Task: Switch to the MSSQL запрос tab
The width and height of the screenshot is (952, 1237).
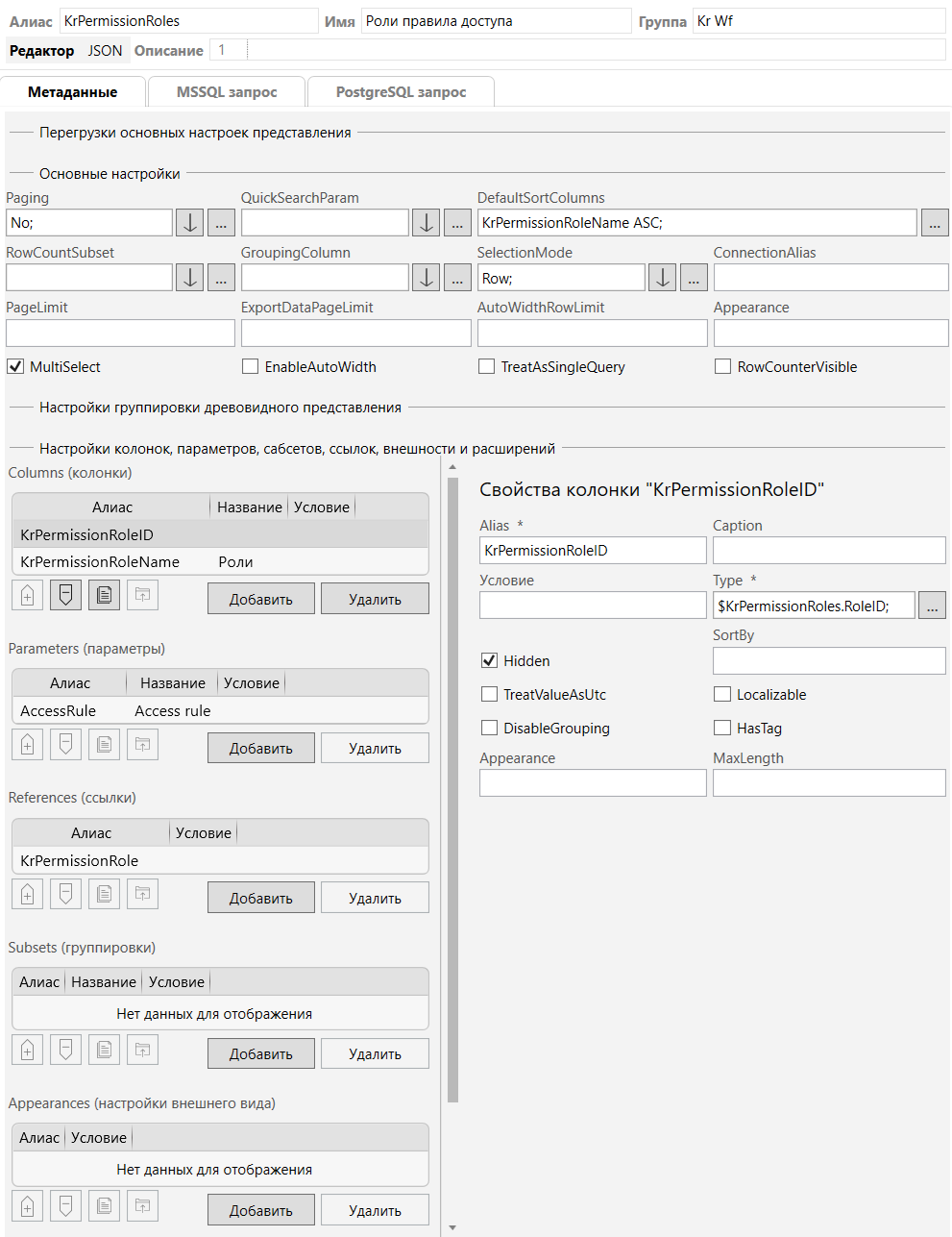Action: (x=227, y=92)
